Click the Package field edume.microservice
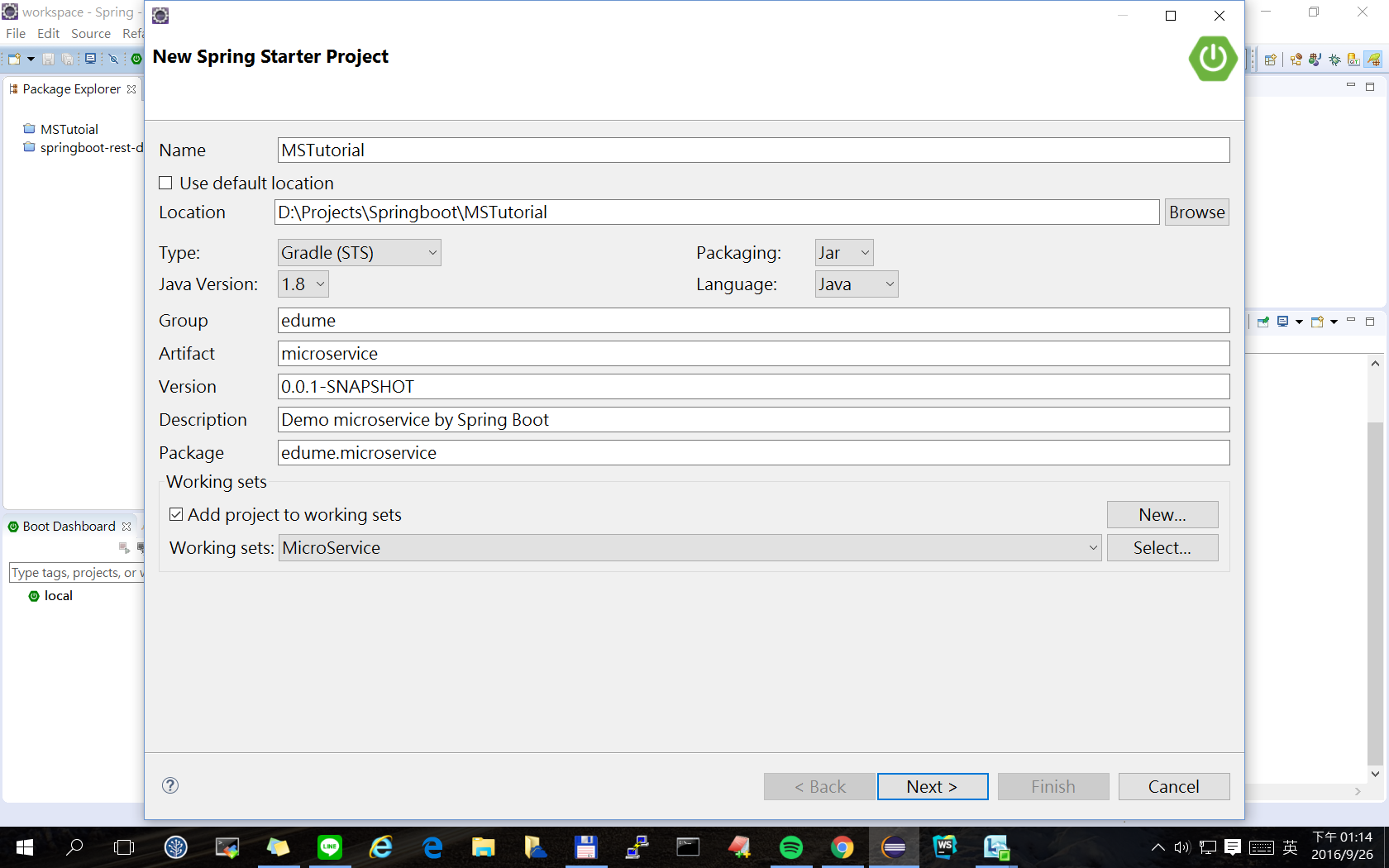The image size is (1389, 868). point(753,453)
